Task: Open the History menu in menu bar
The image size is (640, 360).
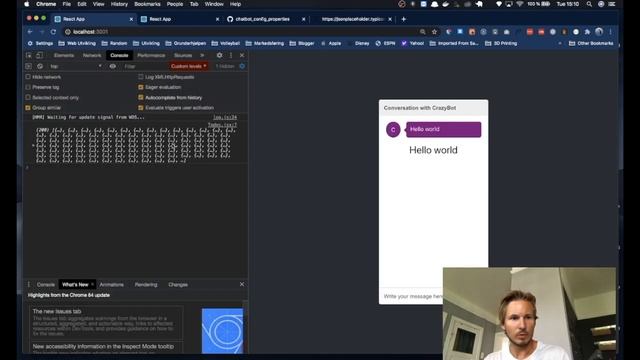Action: click(x=119, y=4)
